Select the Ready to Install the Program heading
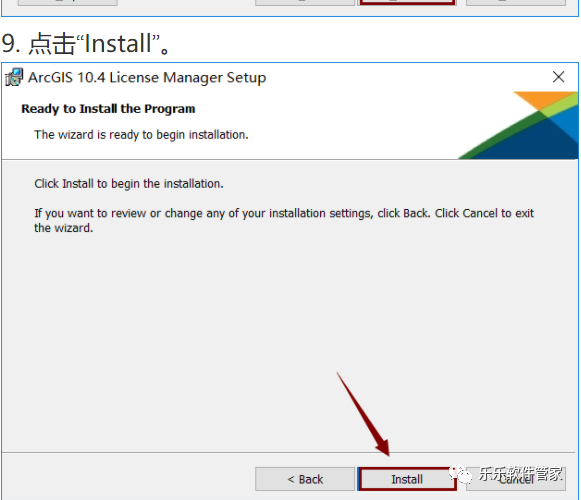The image size is (581, 500). tap(108, 109)
